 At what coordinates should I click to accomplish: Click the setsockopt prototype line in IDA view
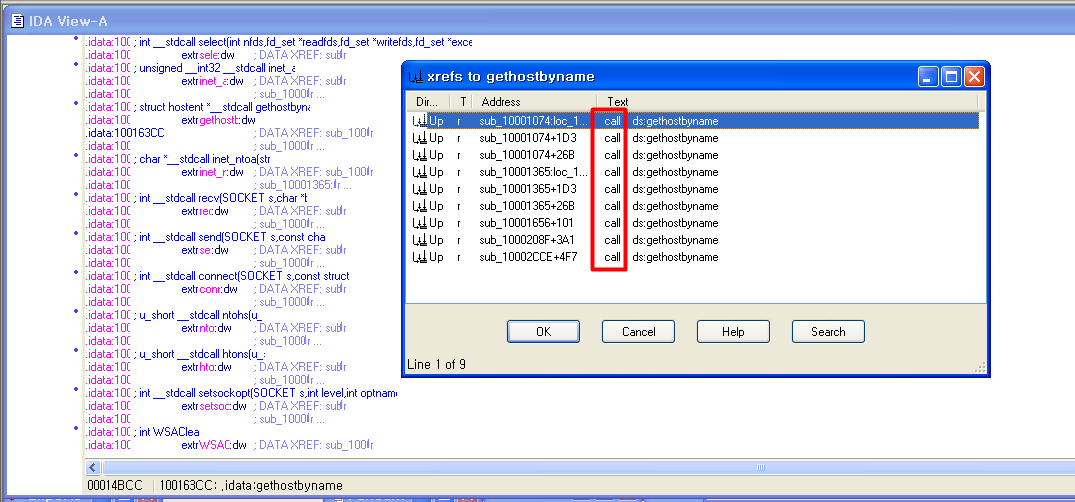click(241, 393)
